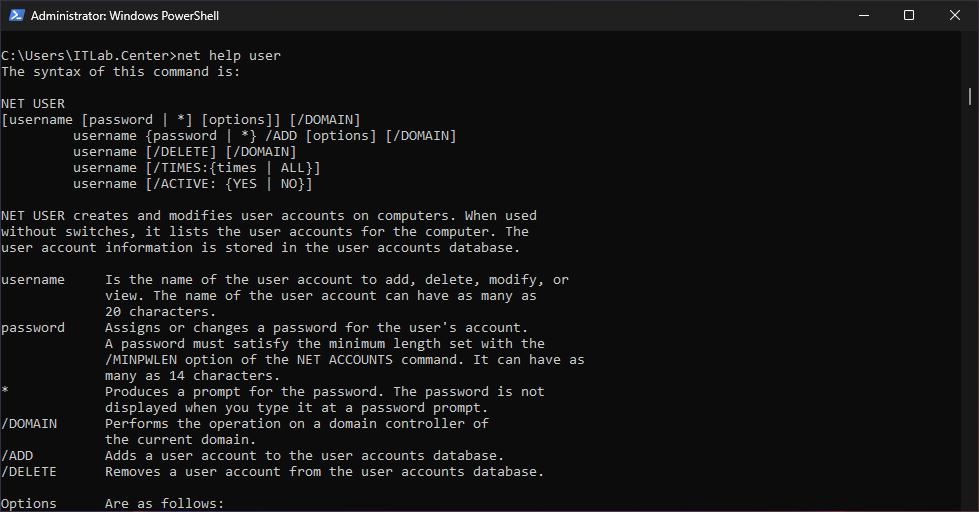979x512 pixels.
Task: Maximize the PowerShell window
Action: (909, 15)
